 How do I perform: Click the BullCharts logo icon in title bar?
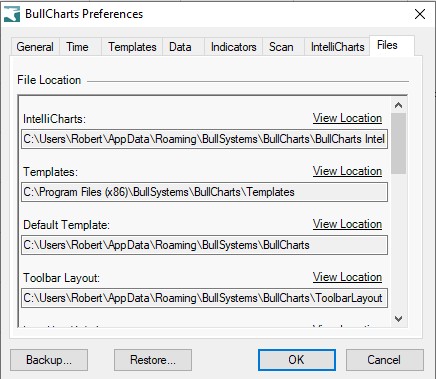[x=12, y=14]
